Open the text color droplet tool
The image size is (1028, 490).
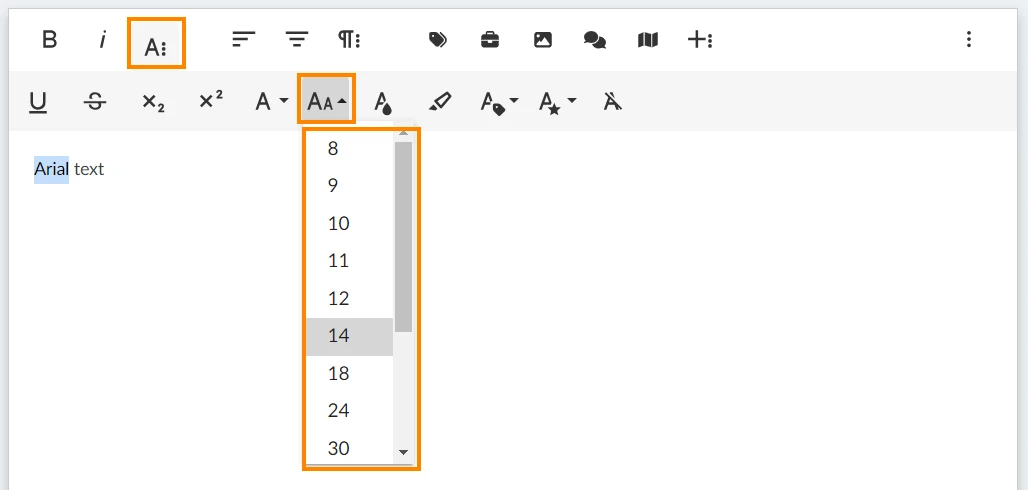click(x=383, y=102)
